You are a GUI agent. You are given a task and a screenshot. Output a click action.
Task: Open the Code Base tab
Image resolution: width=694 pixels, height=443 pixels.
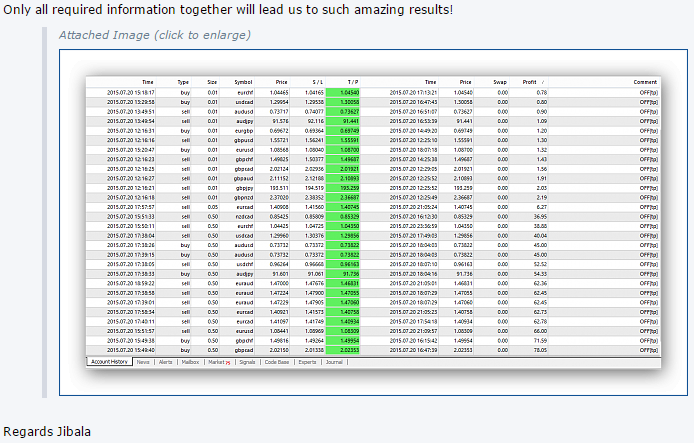tap(277, 362)
